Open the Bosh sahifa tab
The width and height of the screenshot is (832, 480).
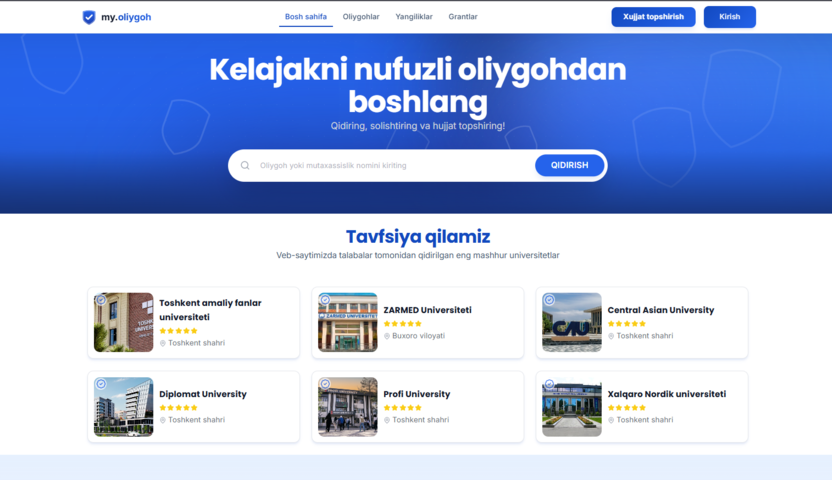click(x=306, y=17)
